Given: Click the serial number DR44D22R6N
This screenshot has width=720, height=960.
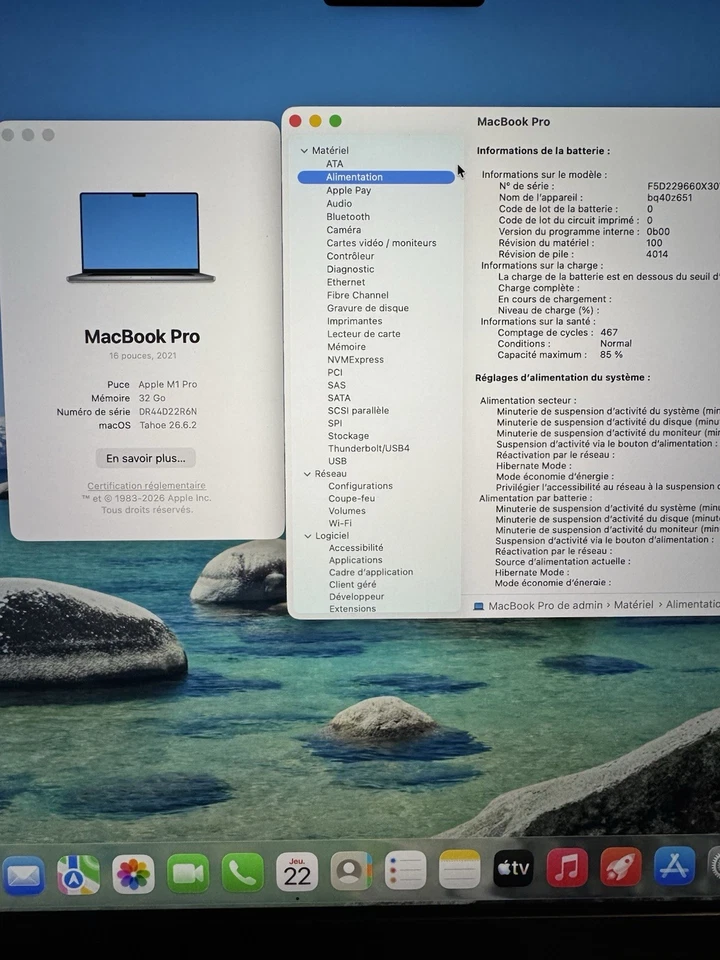Looking at the screenshot, I should pyautogui.click(x=168, y=411).
